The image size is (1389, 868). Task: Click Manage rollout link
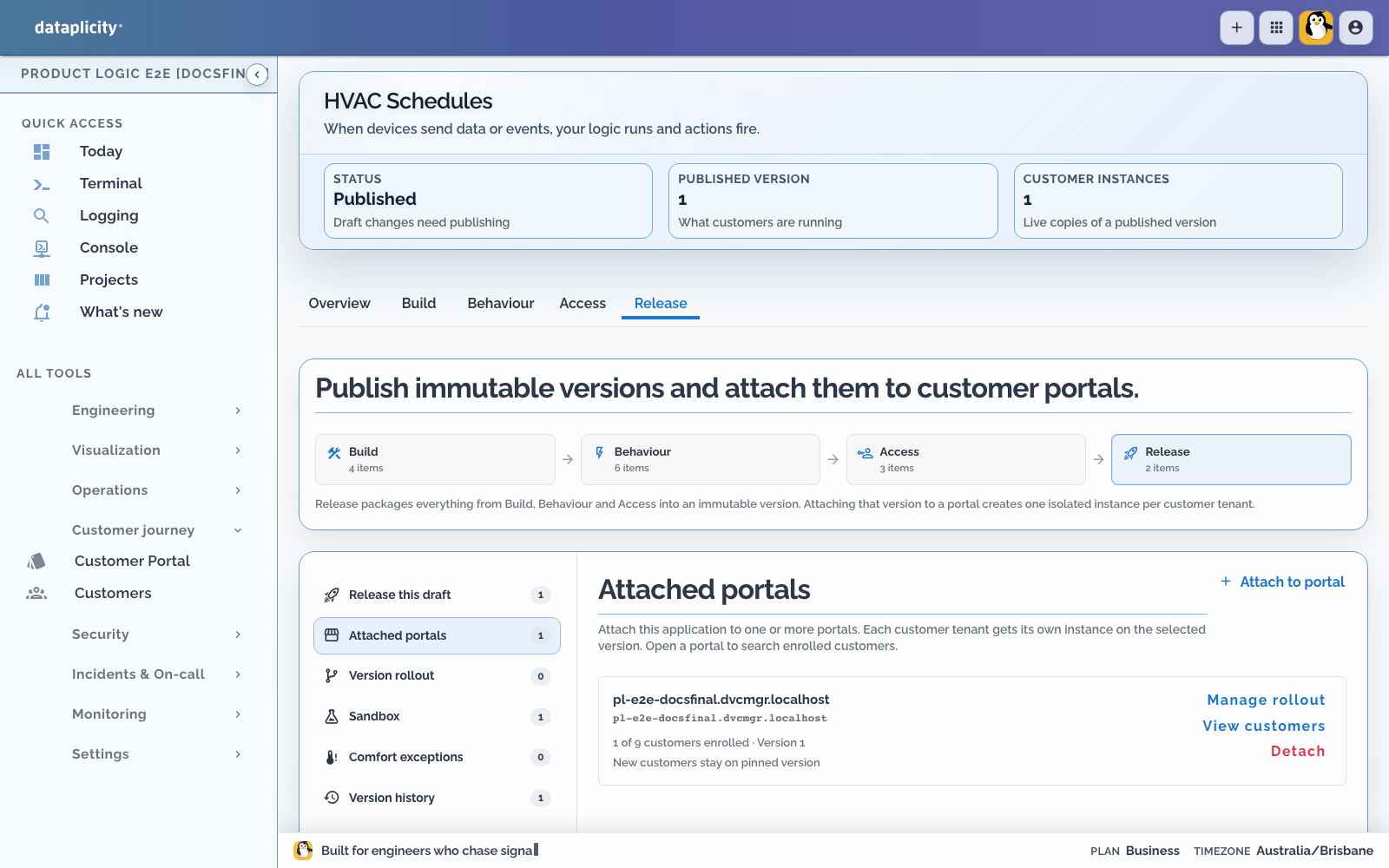(x=1266, y=700)
